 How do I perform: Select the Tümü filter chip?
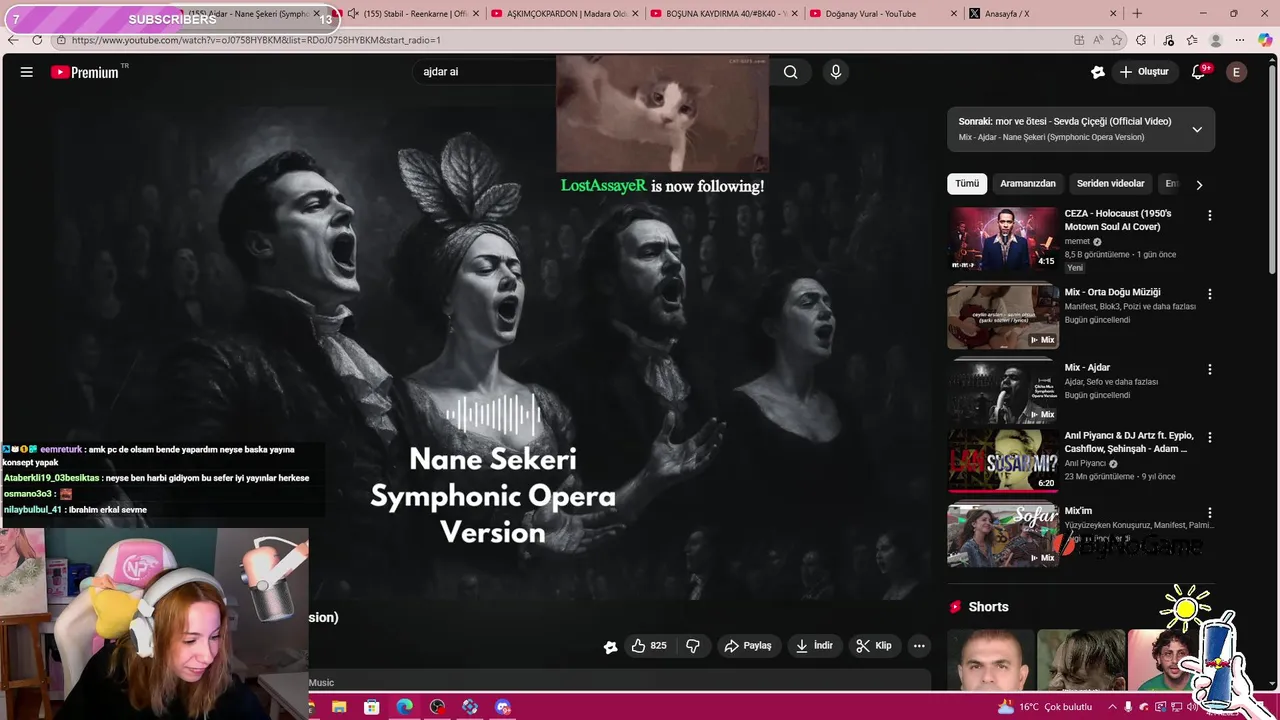(967, 184)
